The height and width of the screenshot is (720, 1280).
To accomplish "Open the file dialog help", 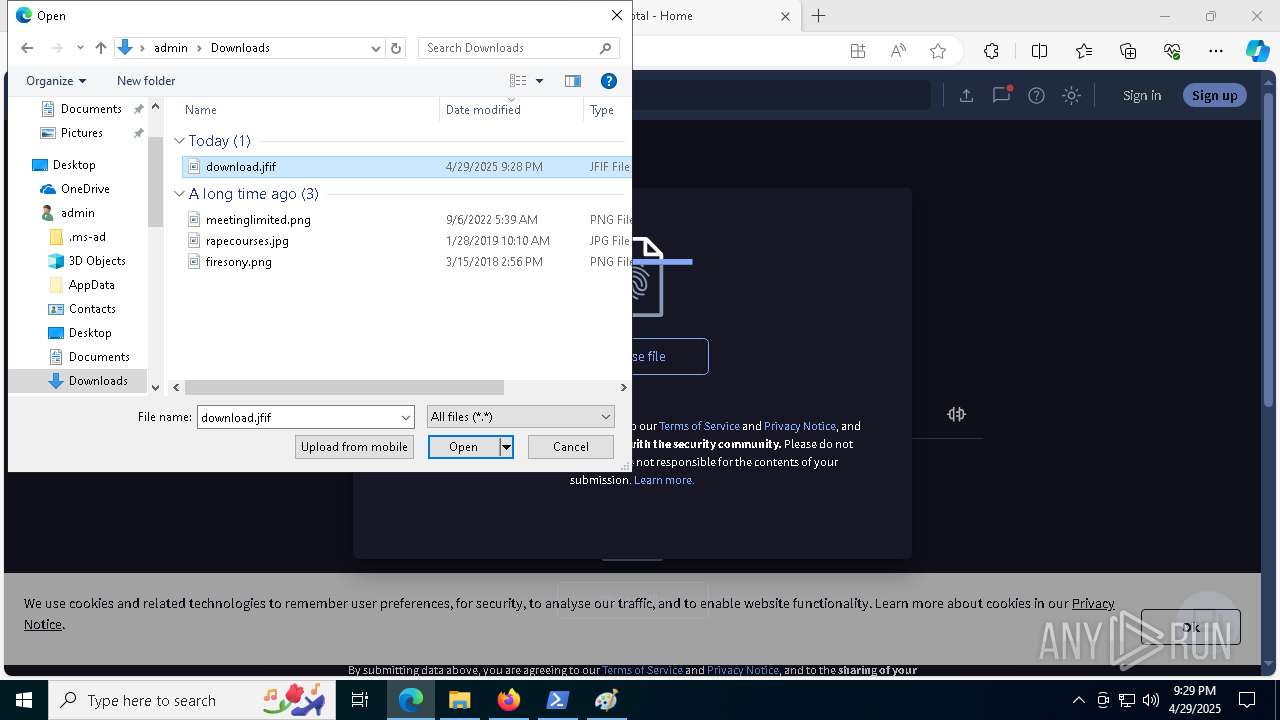I will click(608, 81).
